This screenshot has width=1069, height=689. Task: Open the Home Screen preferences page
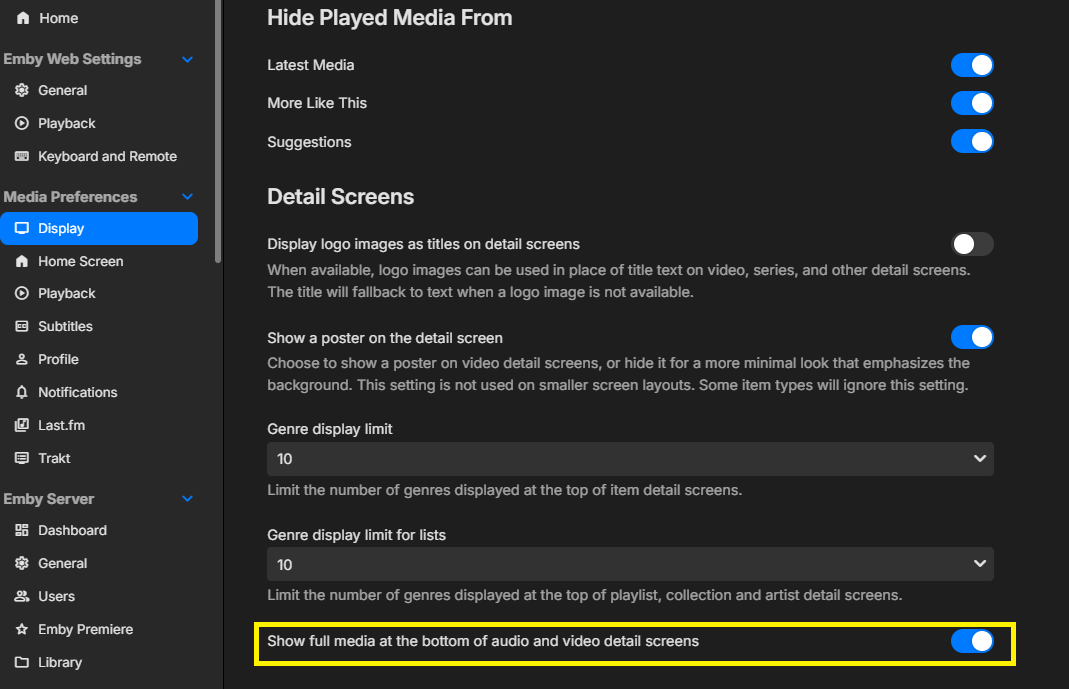(80, 261)
